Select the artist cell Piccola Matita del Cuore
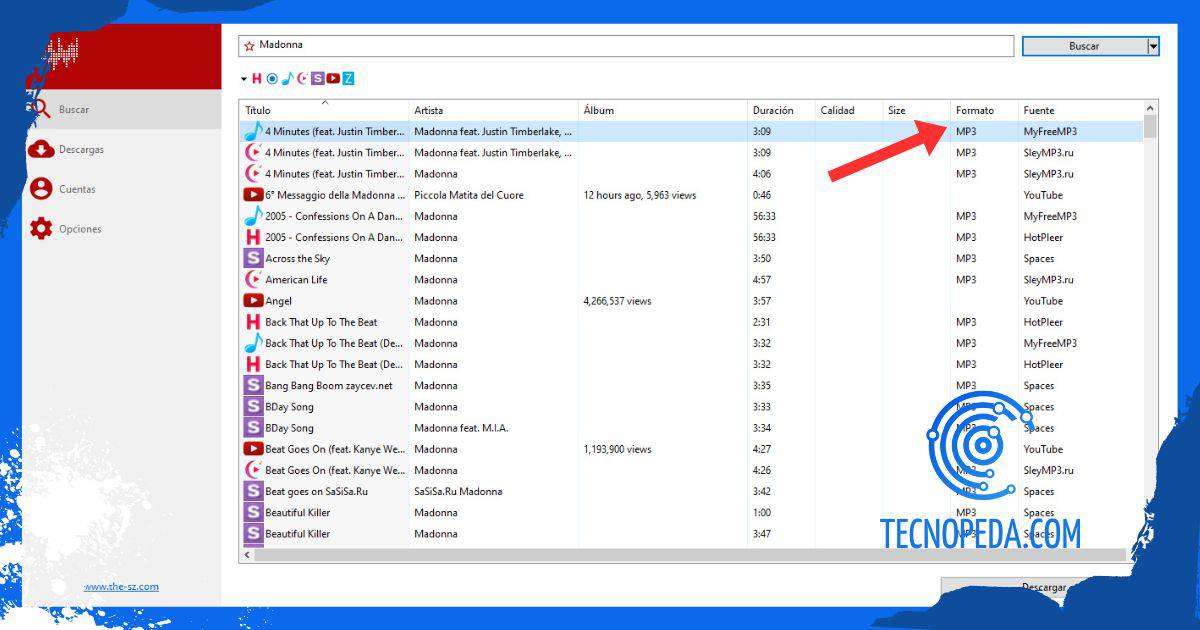 (x=469, y=195)
